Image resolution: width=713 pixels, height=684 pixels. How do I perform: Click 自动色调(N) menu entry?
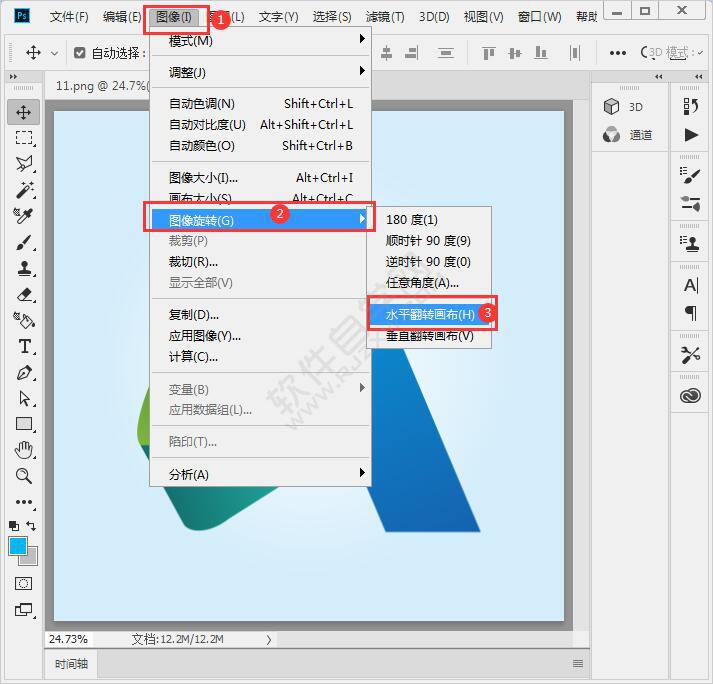261,104
